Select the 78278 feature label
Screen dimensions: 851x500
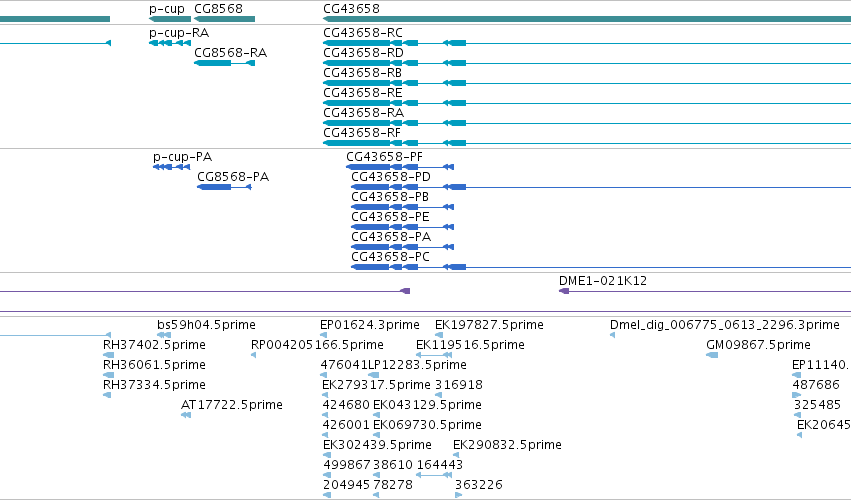click(x=393, y=485)
